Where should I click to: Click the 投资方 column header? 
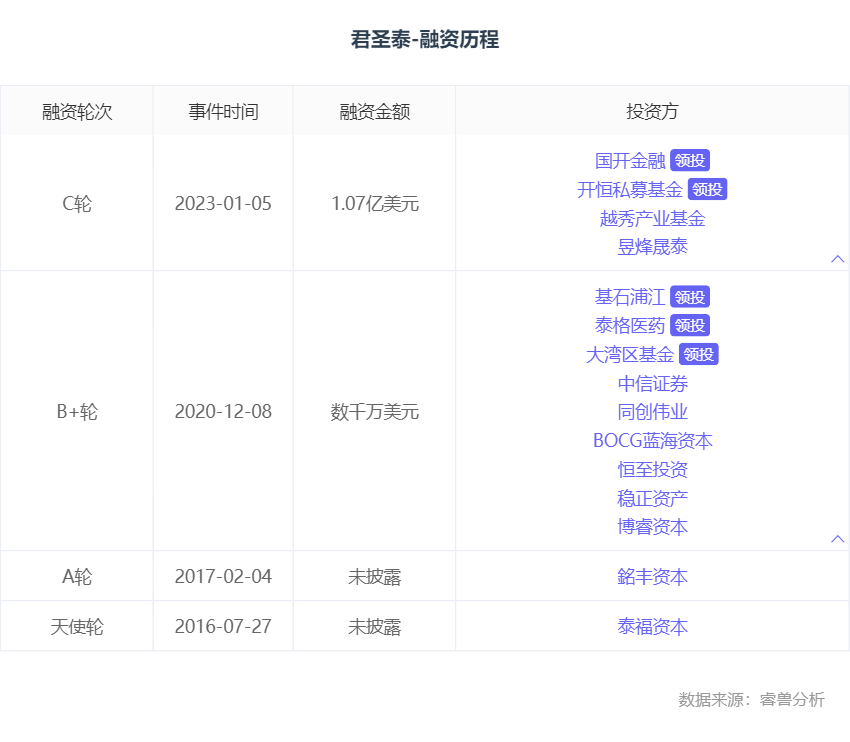[653, 112]
